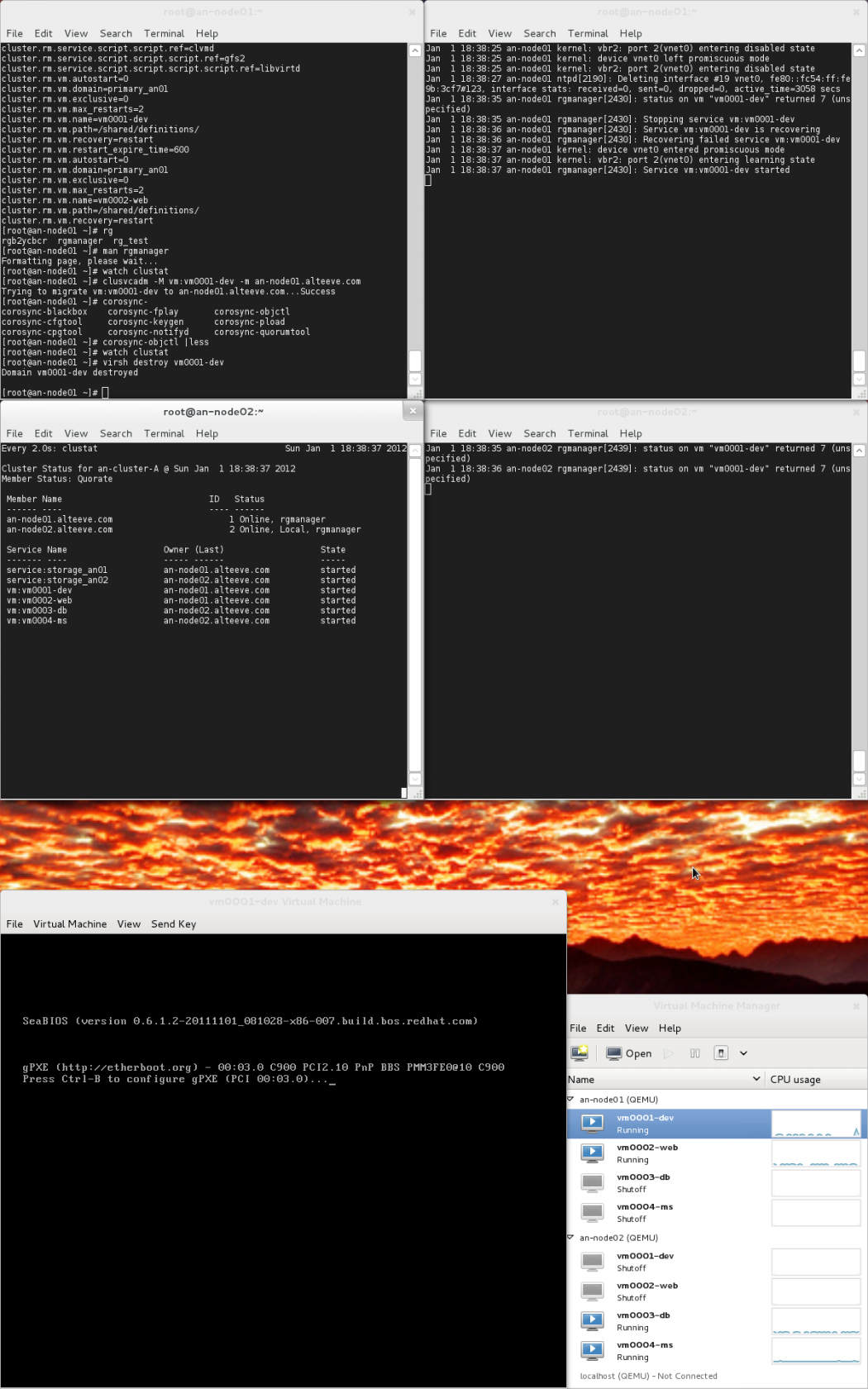Viewport: 868px width, 1389px height.
Task: Click the Pause icon in Virtual Machine Manager toolbar
Action: point(694,1053)
